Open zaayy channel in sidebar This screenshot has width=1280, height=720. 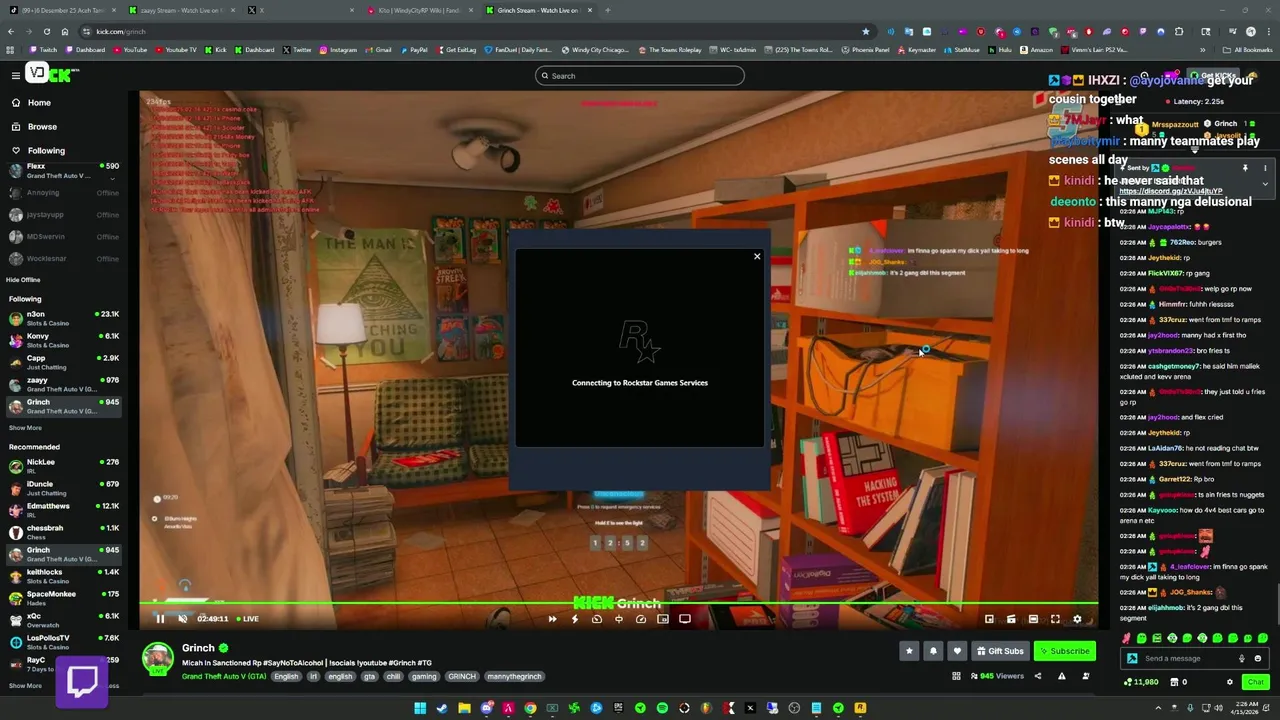coord(62,384)
